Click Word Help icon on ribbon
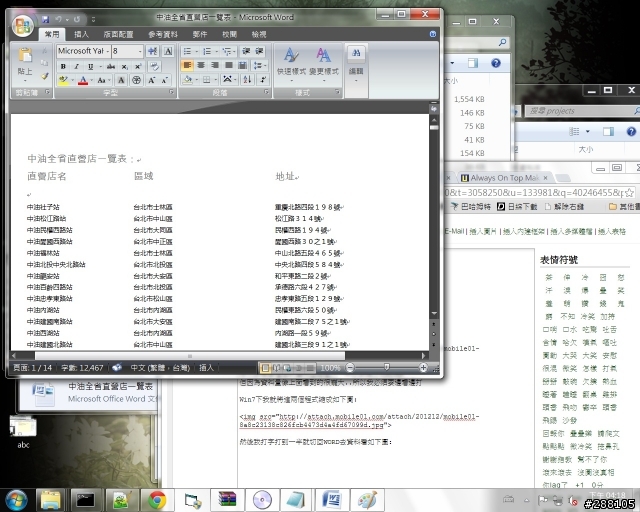 (x=433, y=34)
